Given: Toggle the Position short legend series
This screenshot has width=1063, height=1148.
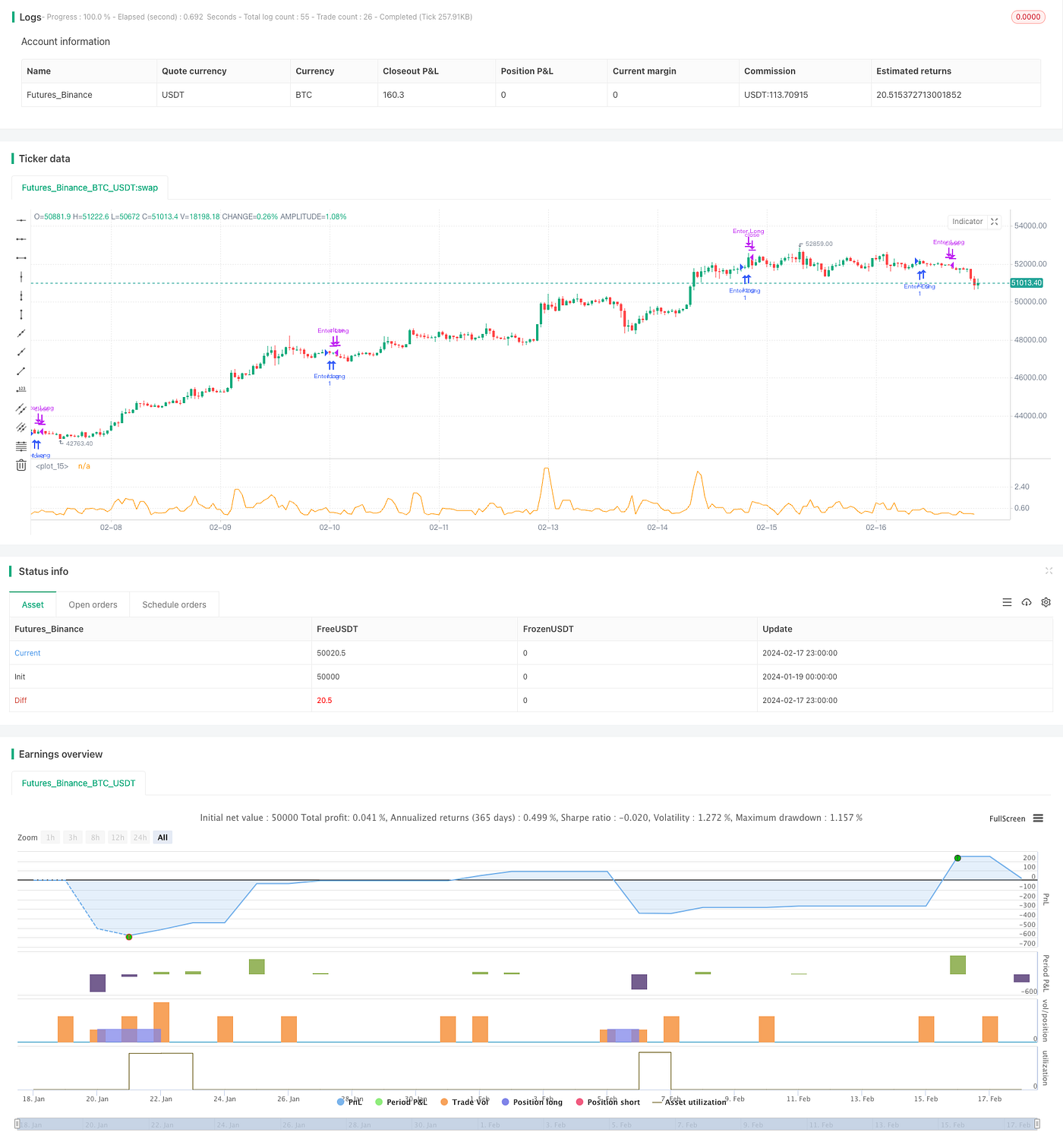Looking at the screenshot, I should [x=608, y=1102].
